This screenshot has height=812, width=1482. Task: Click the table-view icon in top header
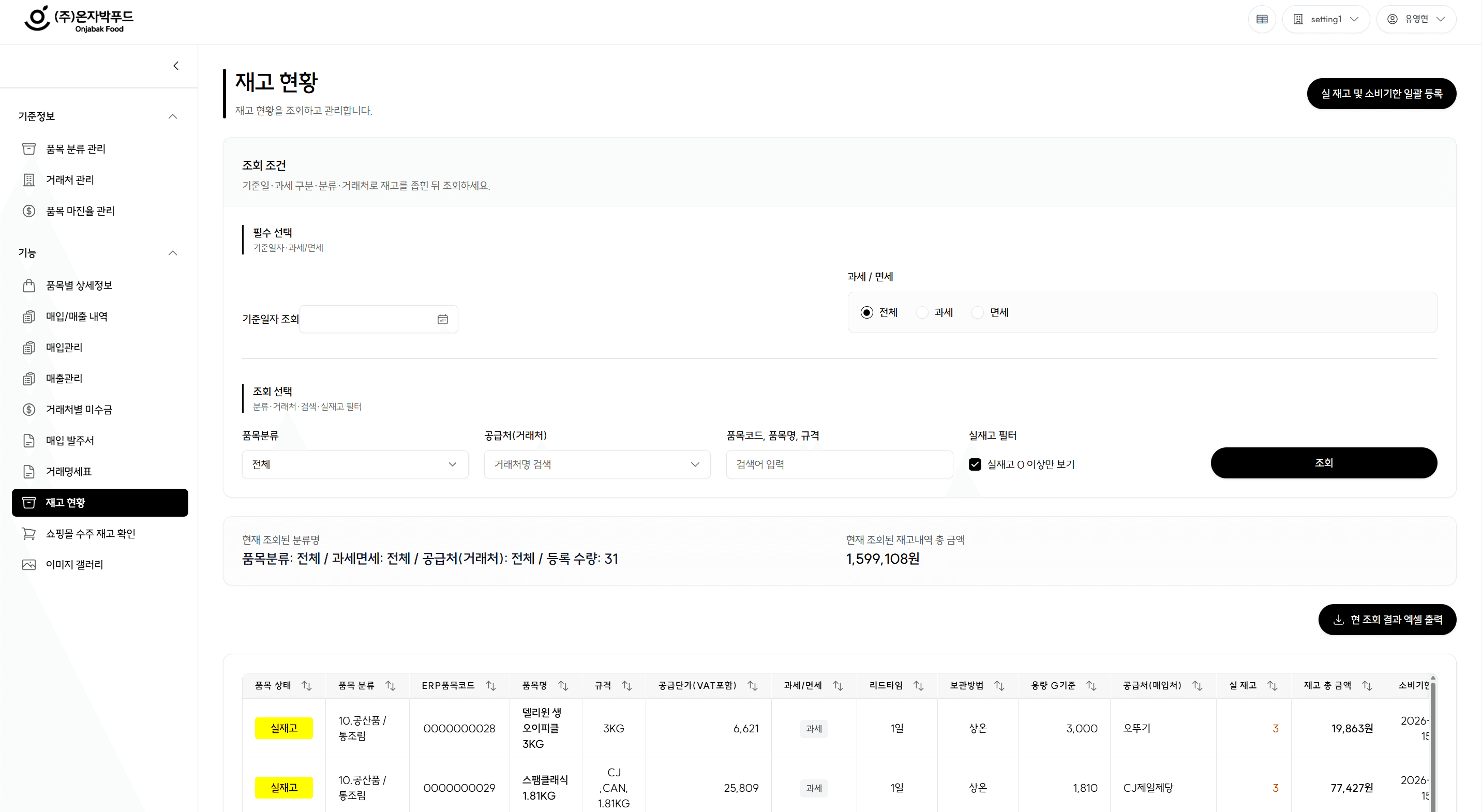click(1262, 19)
